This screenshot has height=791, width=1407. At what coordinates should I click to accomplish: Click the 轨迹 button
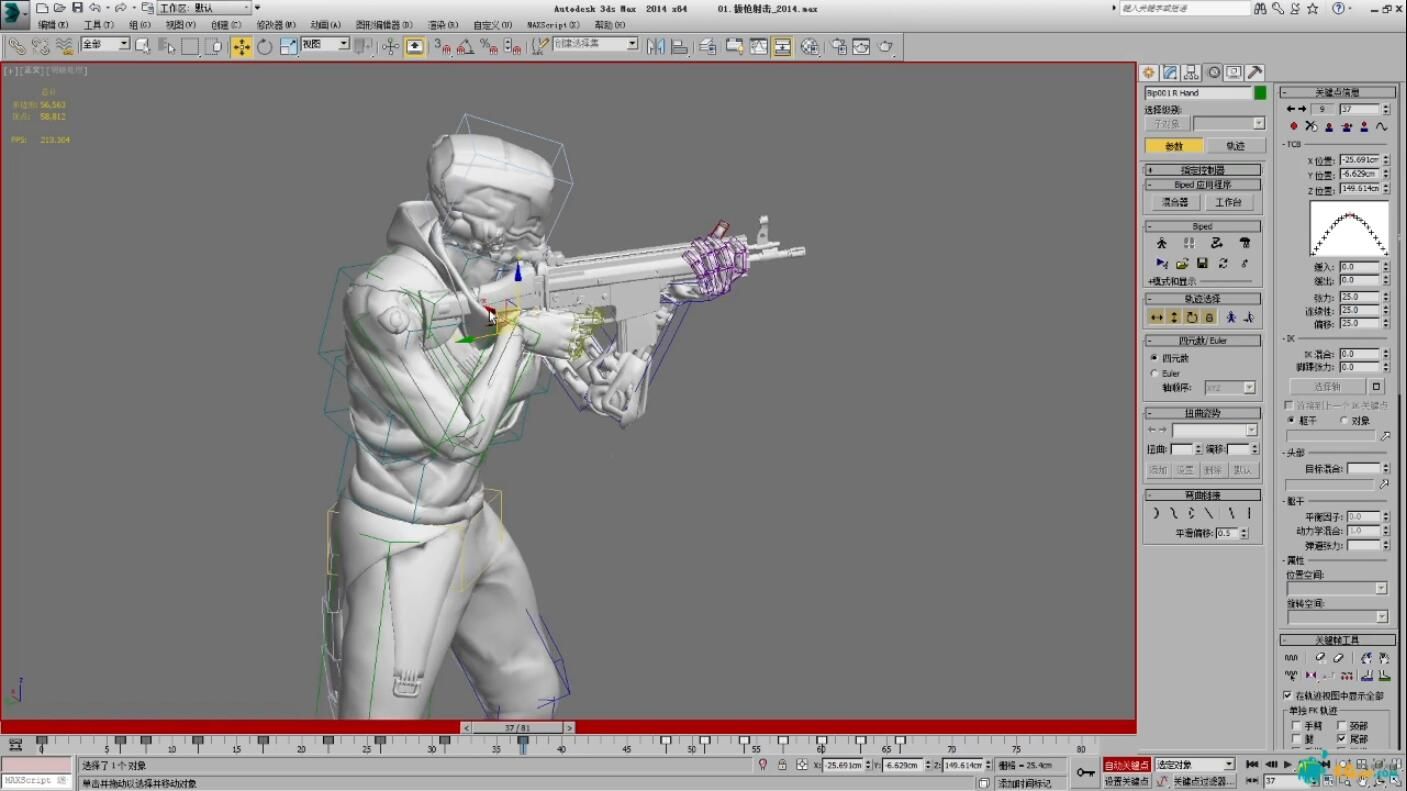tap(1235, 146)
